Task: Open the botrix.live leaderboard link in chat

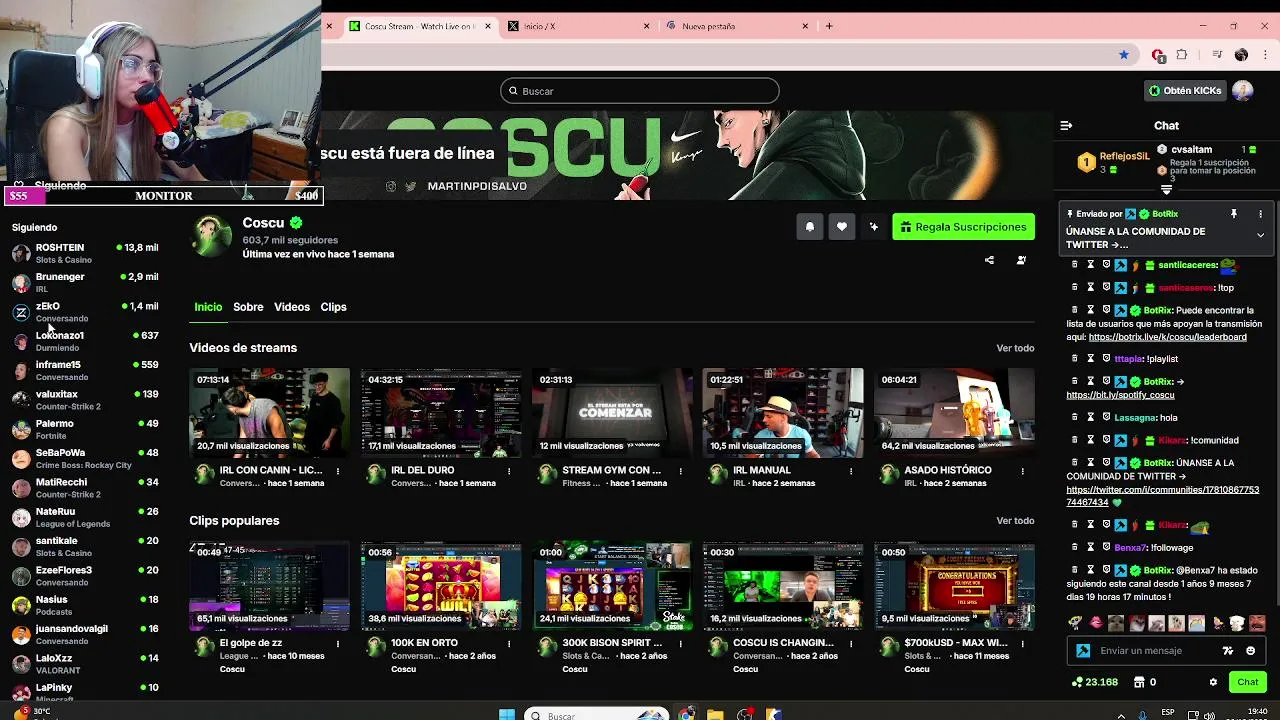Action: [x=1167, y=337]
